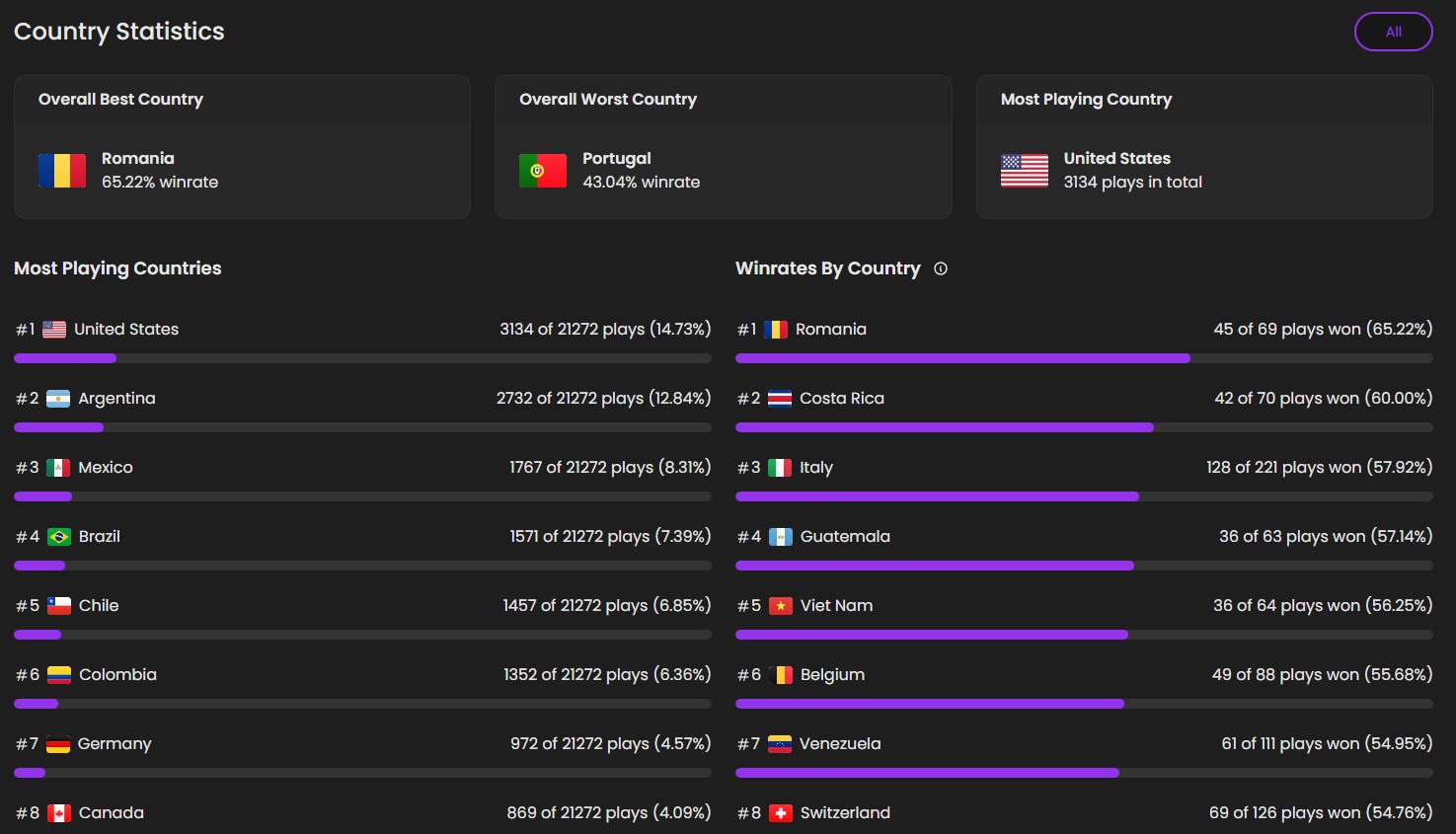
Task: Click the Brazil flag icon
Action: point(59,537)
